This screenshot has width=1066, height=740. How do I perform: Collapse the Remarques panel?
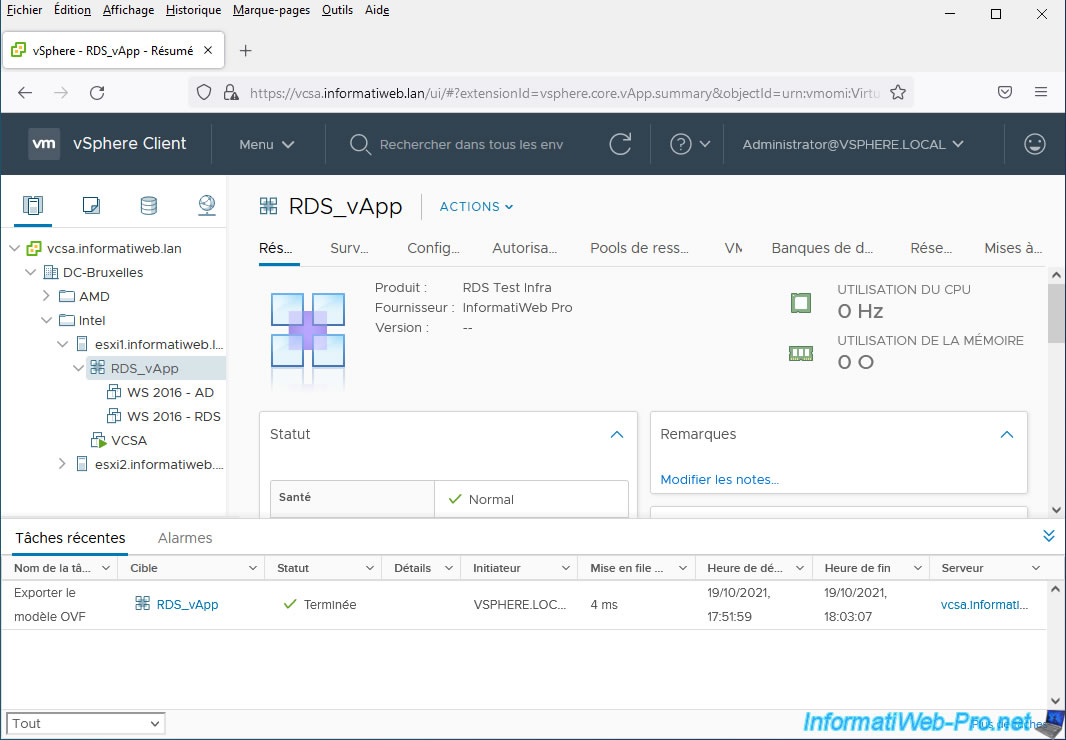coord(1007,435)
